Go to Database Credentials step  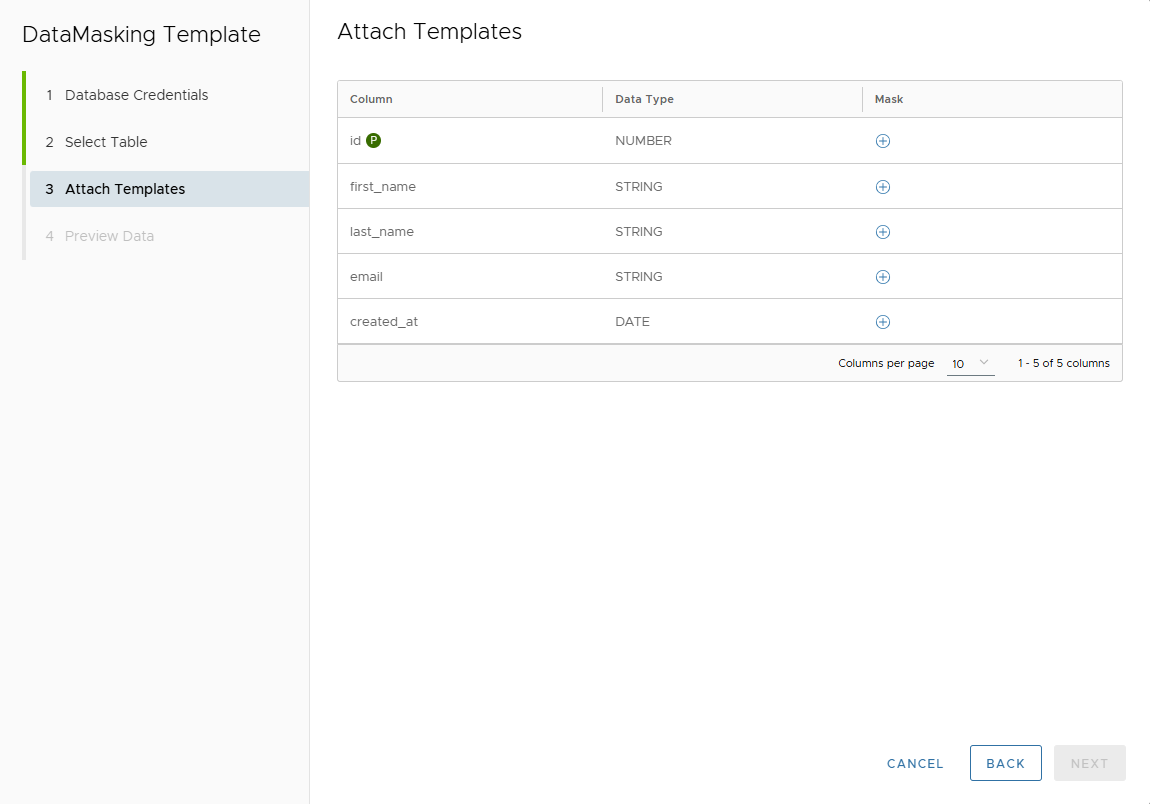coord(136,95)
